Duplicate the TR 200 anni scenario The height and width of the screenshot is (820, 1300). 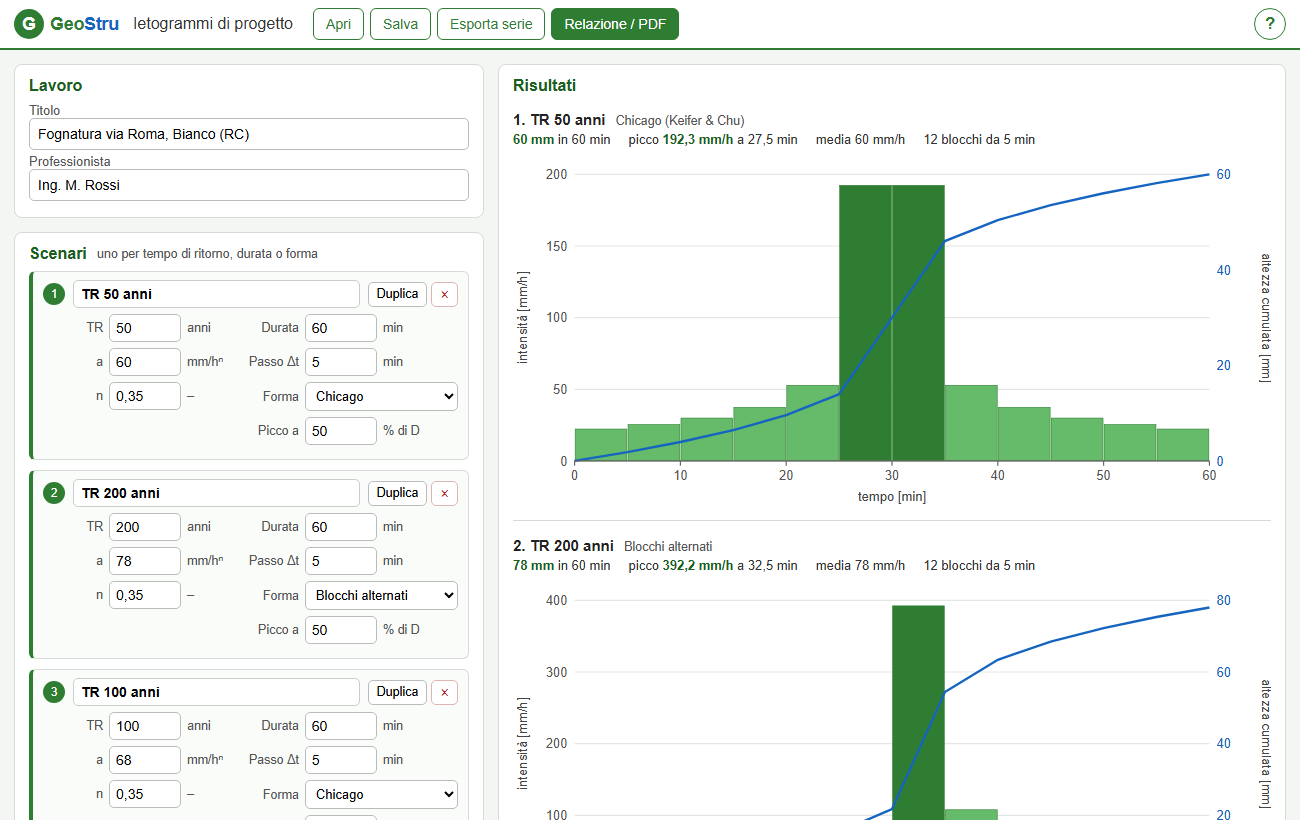(x=397, y=493)
